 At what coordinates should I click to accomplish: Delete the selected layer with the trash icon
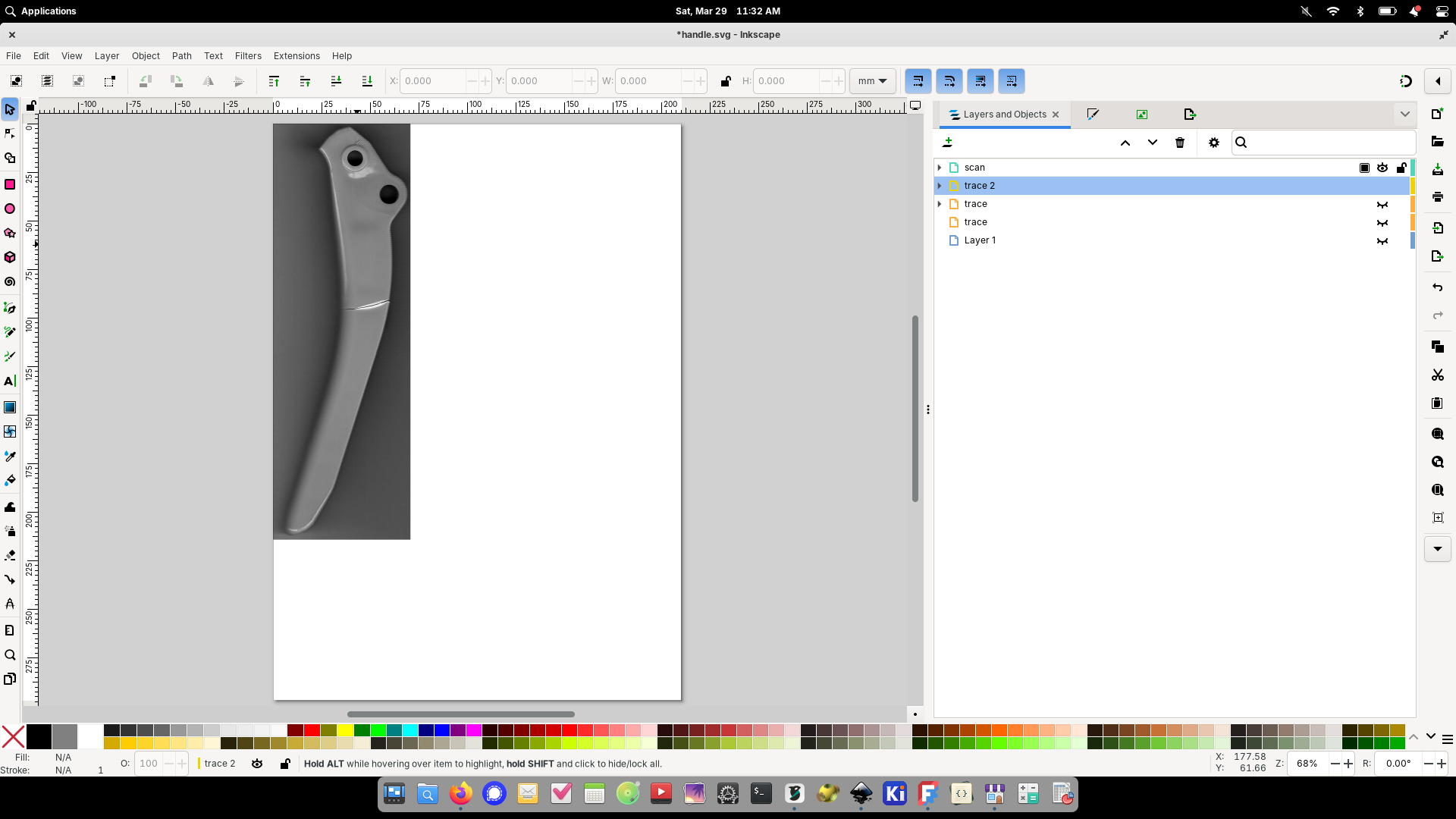pos(1179,142)
